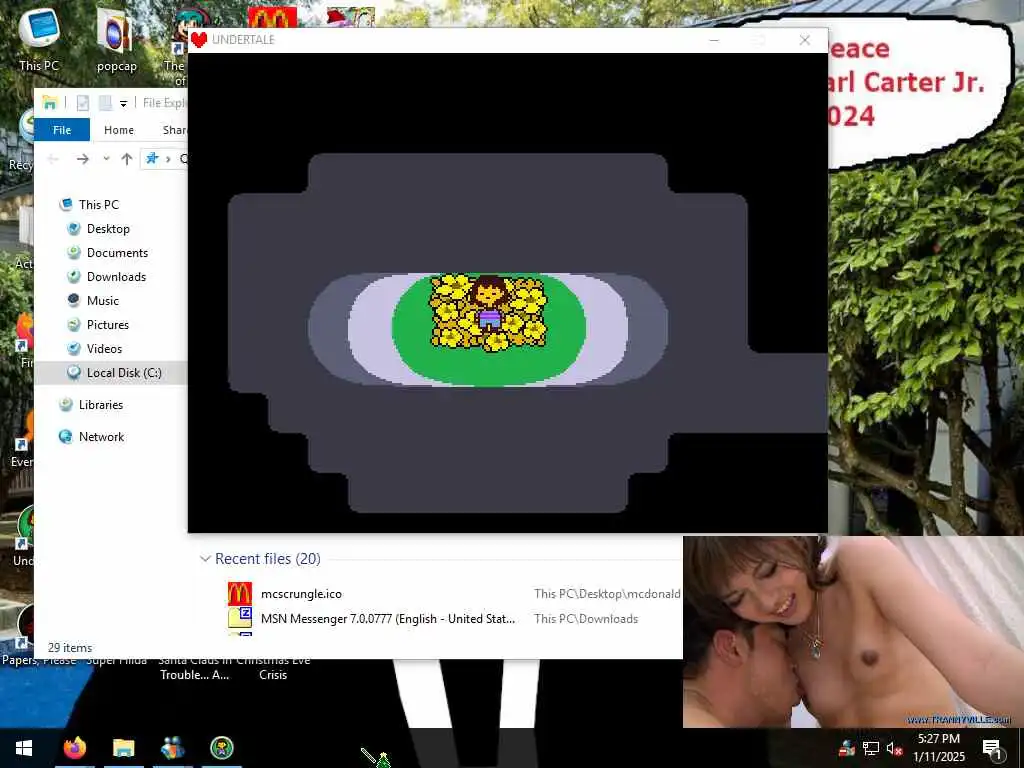
Task: Select Local Disk (C:) in the navigation pane
Action: click(x=110, y=373)
